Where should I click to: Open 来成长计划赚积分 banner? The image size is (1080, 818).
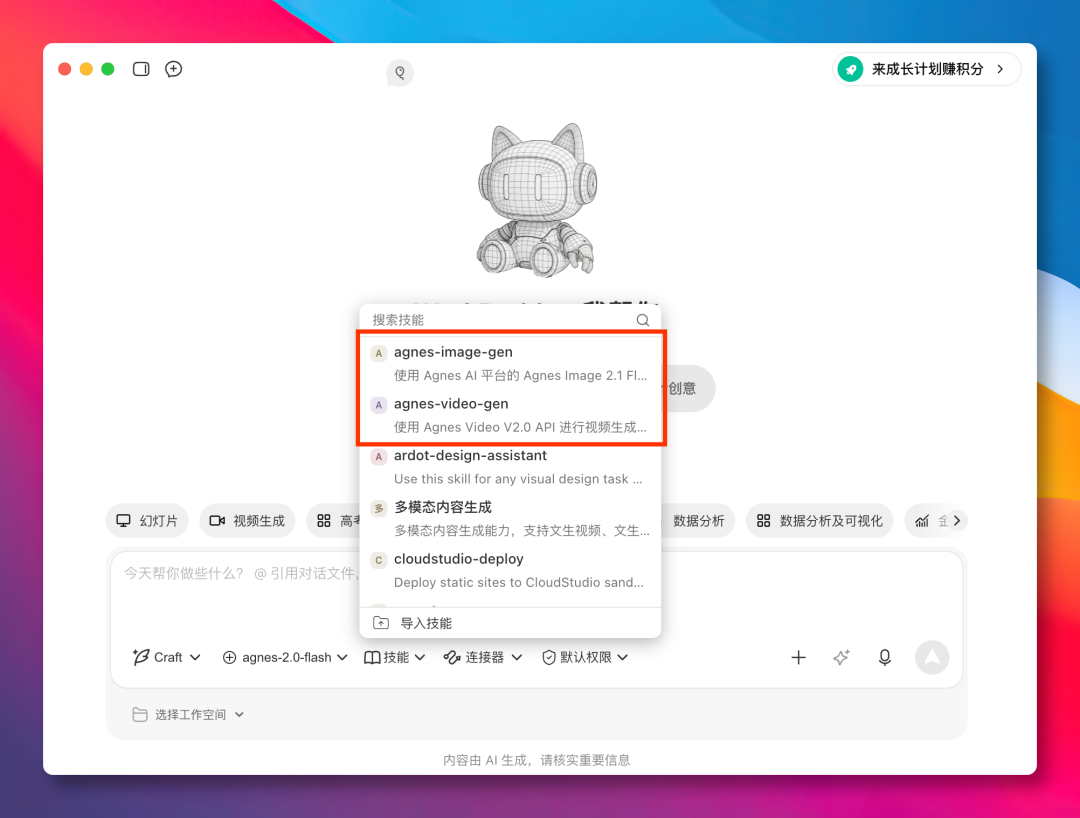point(926,69)
